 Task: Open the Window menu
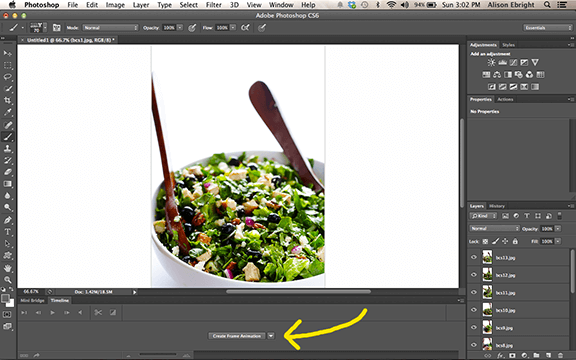coord(281,5)
